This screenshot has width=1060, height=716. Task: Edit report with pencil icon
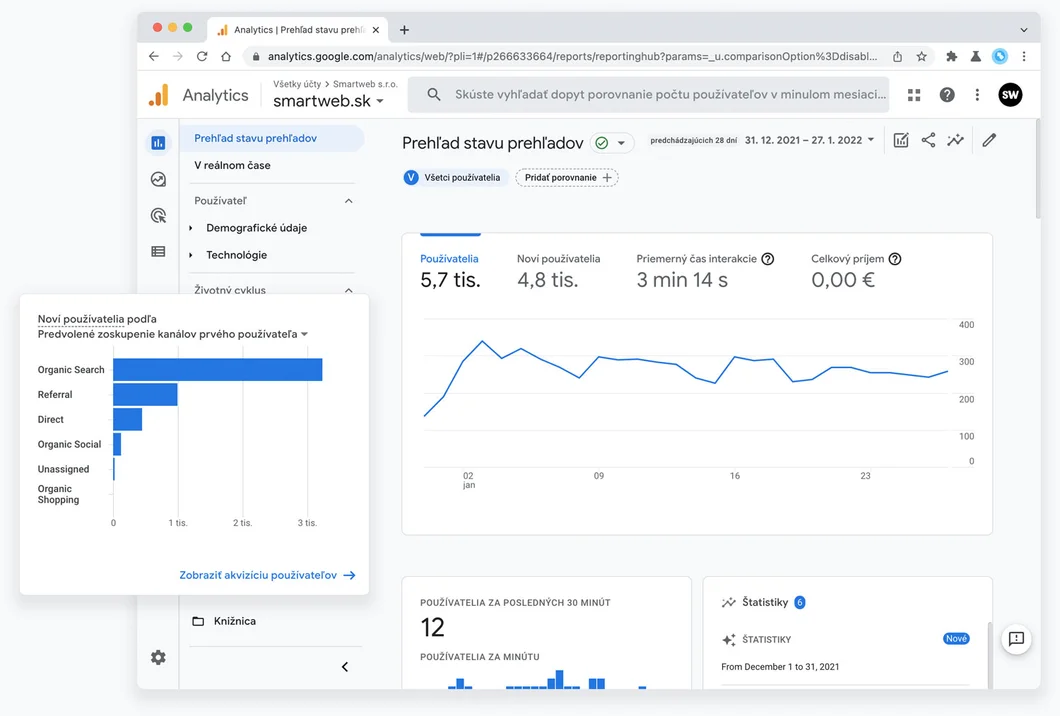click(989, 140)
